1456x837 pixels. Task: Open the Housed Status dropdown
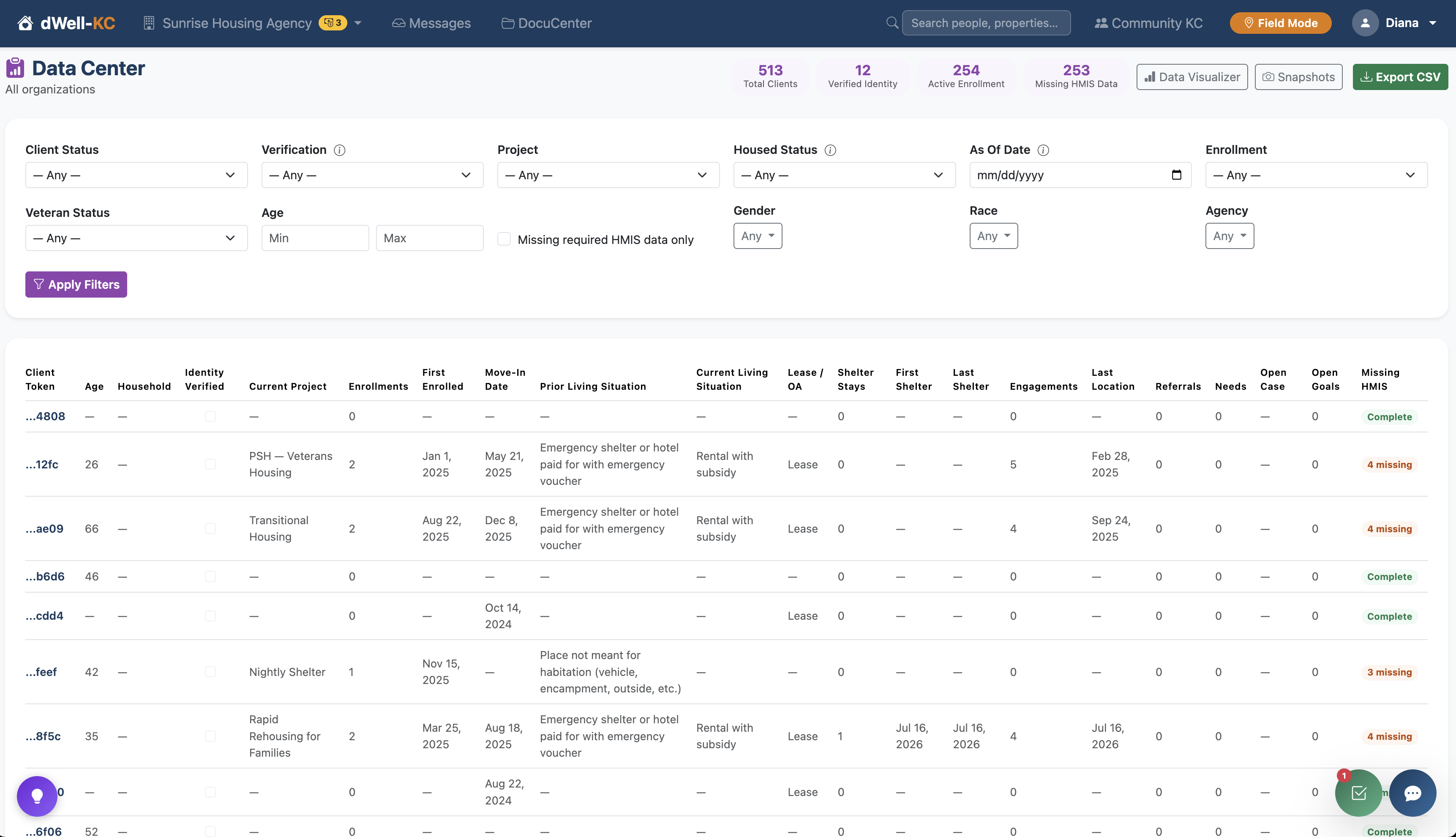coord(844,175)
